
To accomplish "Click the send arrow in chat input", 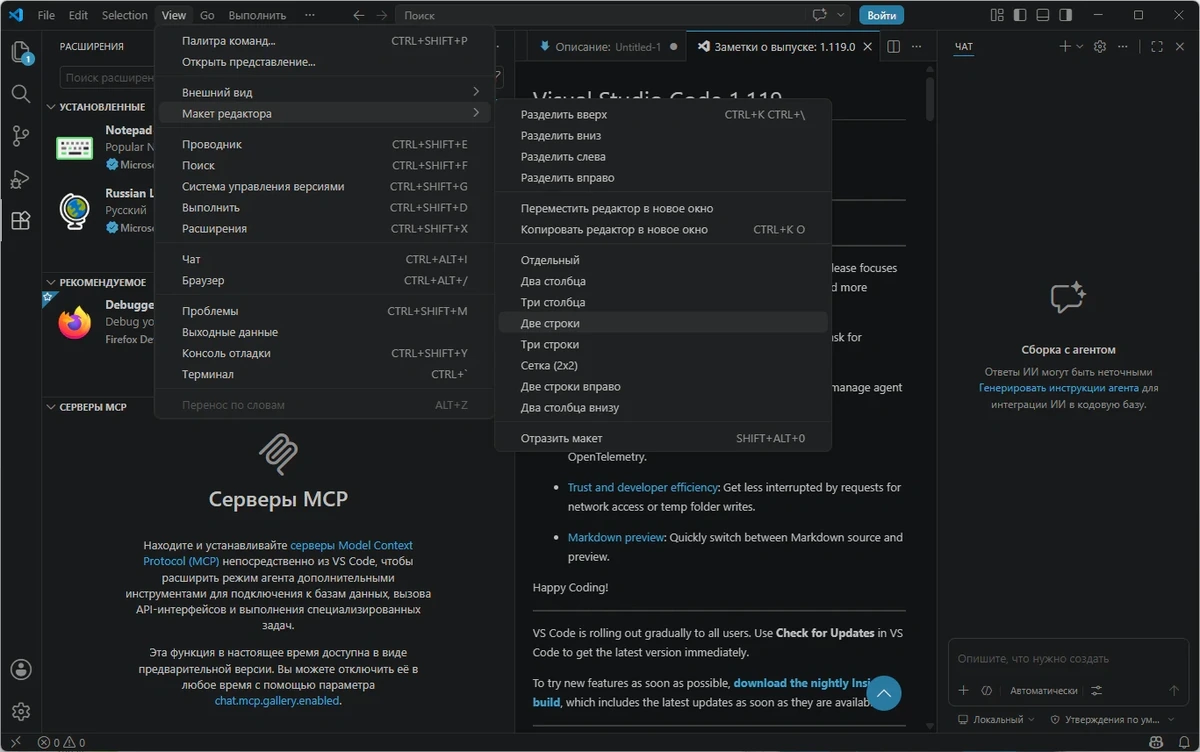I will tap(1175, 690).
